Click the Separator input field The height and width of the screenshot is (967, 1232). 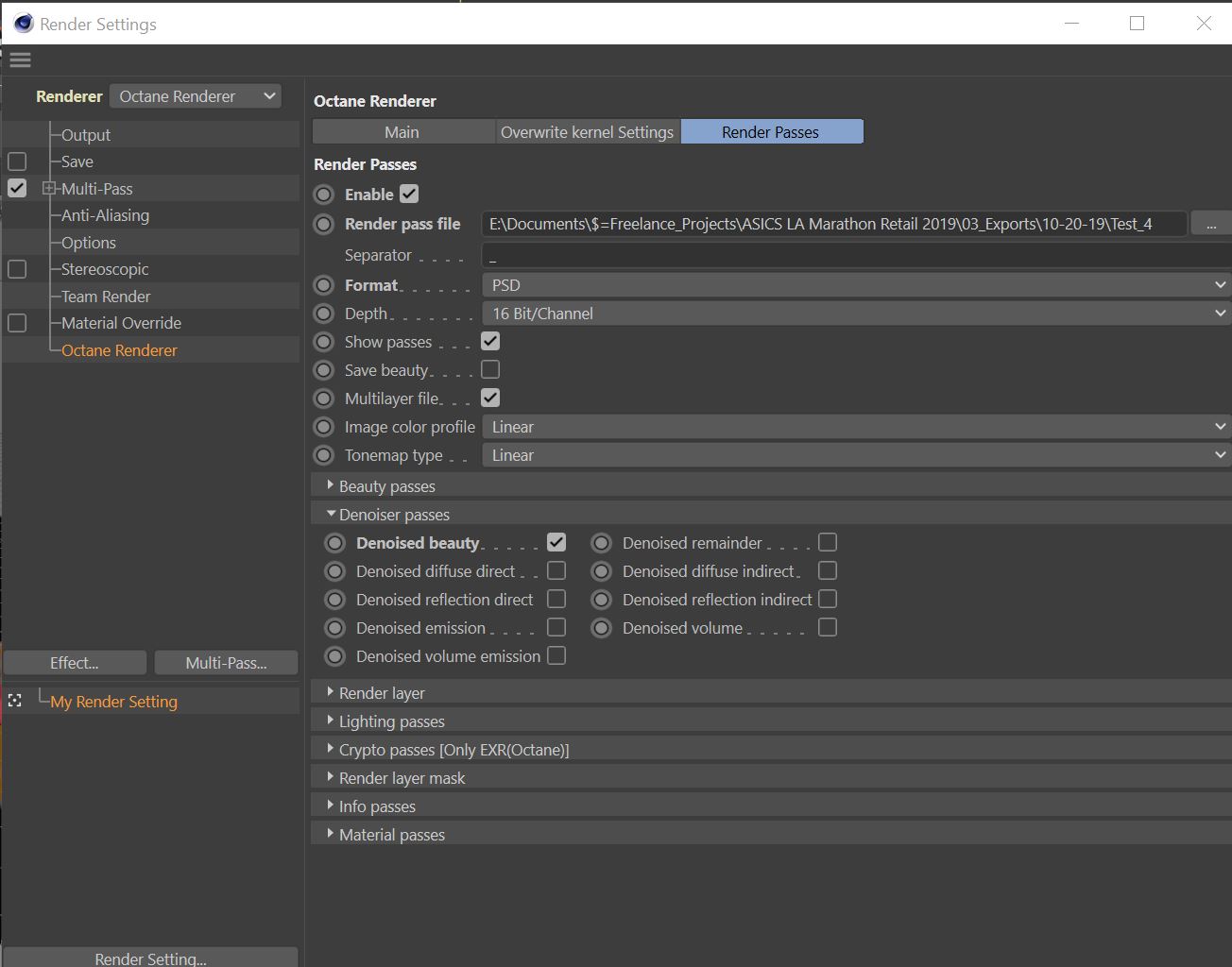tap(856, 255)
